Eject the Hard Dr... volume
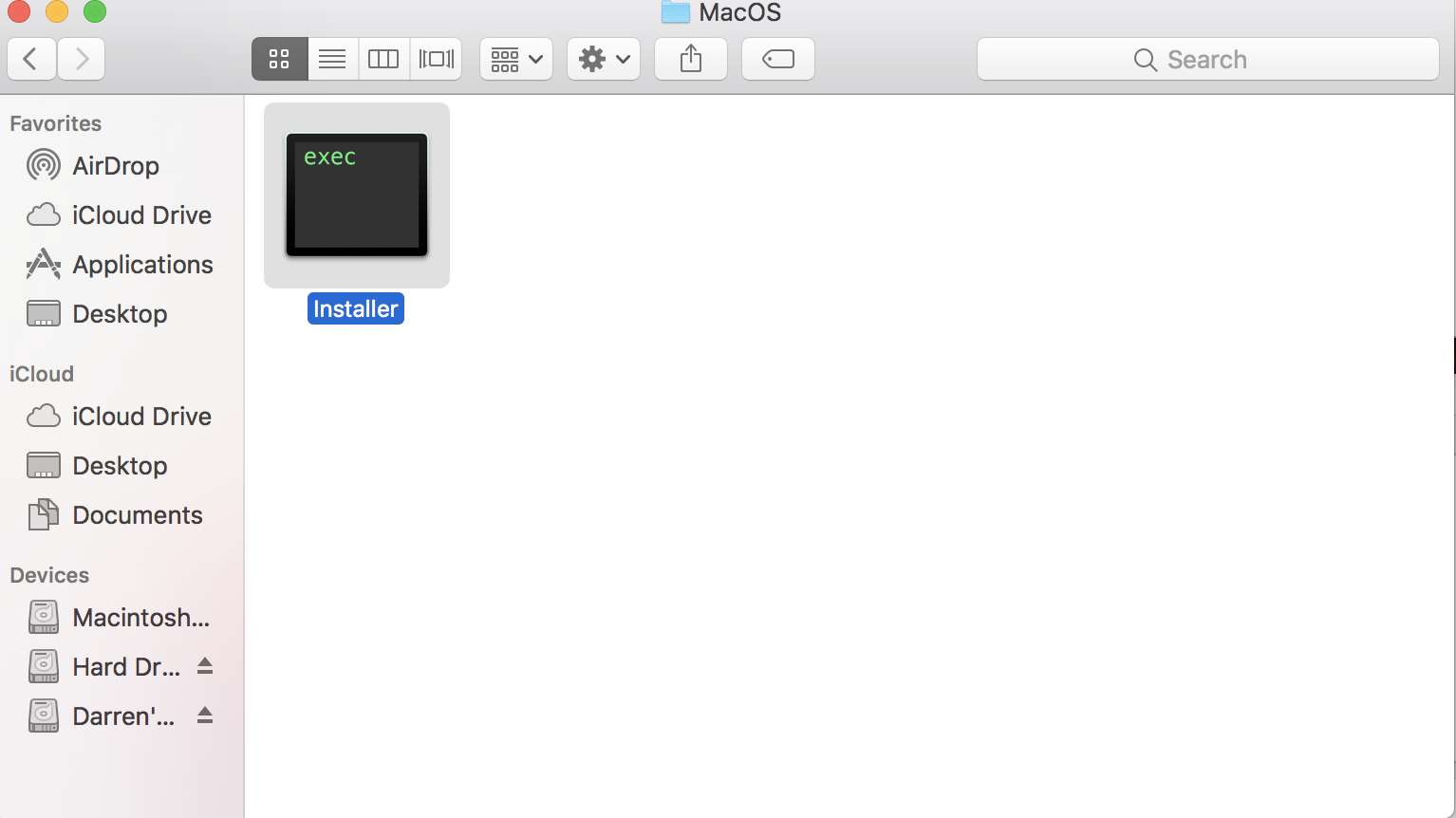The image size is (1456, 818). point(205,666)
